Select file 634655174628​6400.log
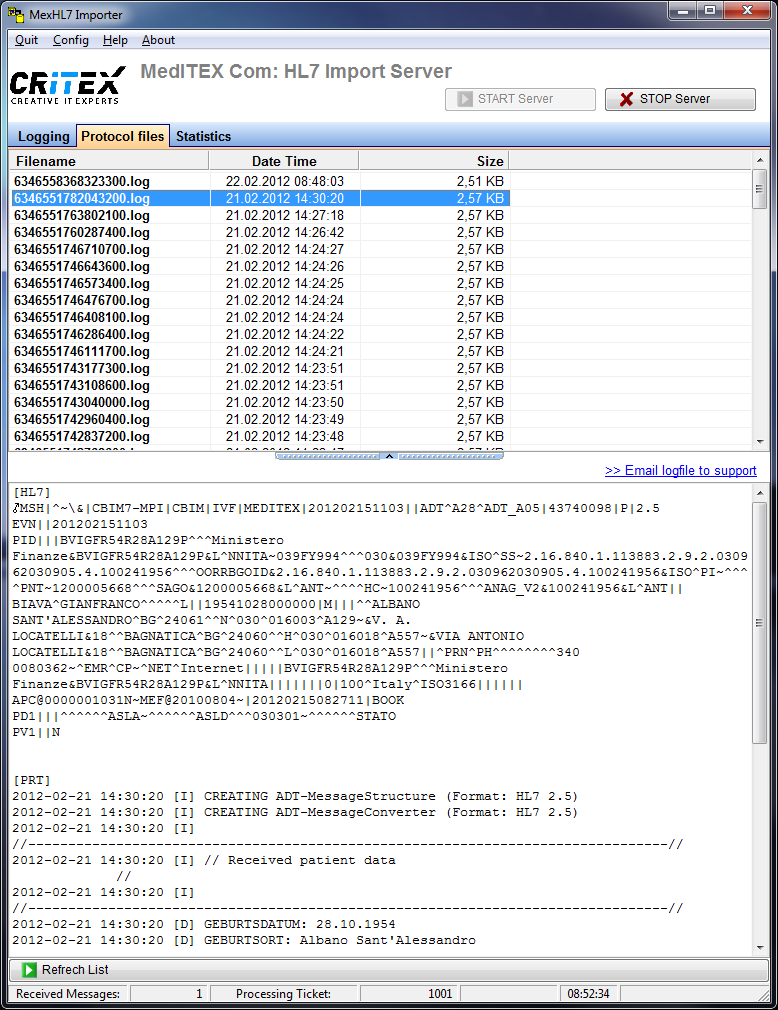778x1010 pixels. (x=82, y=334)
